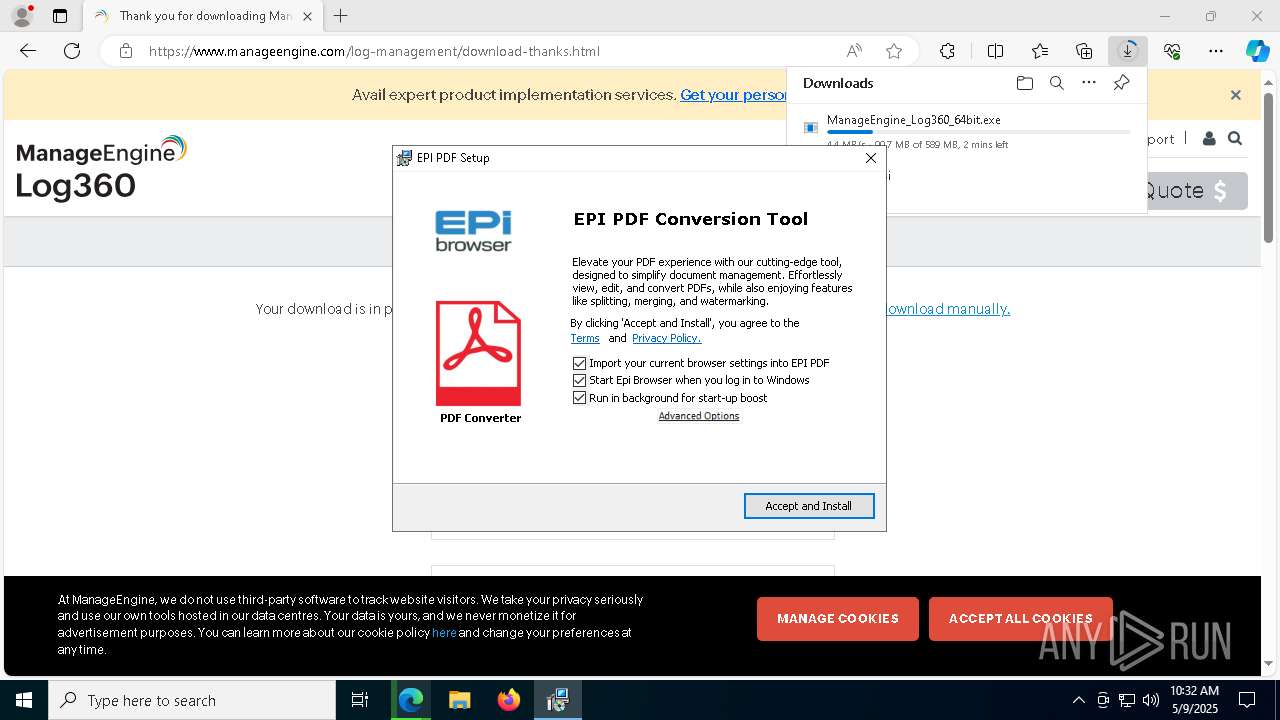Uncheck Import your current browser settings

pos(579,363)
